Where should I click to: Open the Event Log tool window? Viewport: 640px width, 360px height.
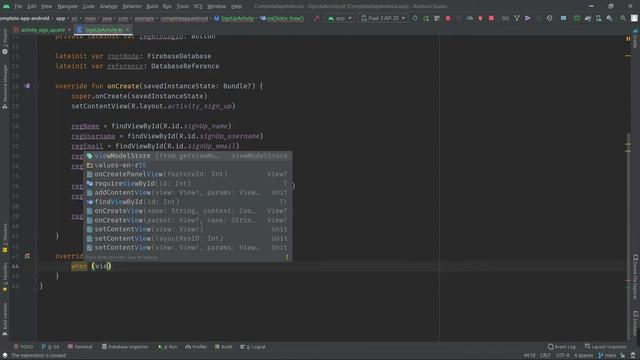click(x=562, y=347)
